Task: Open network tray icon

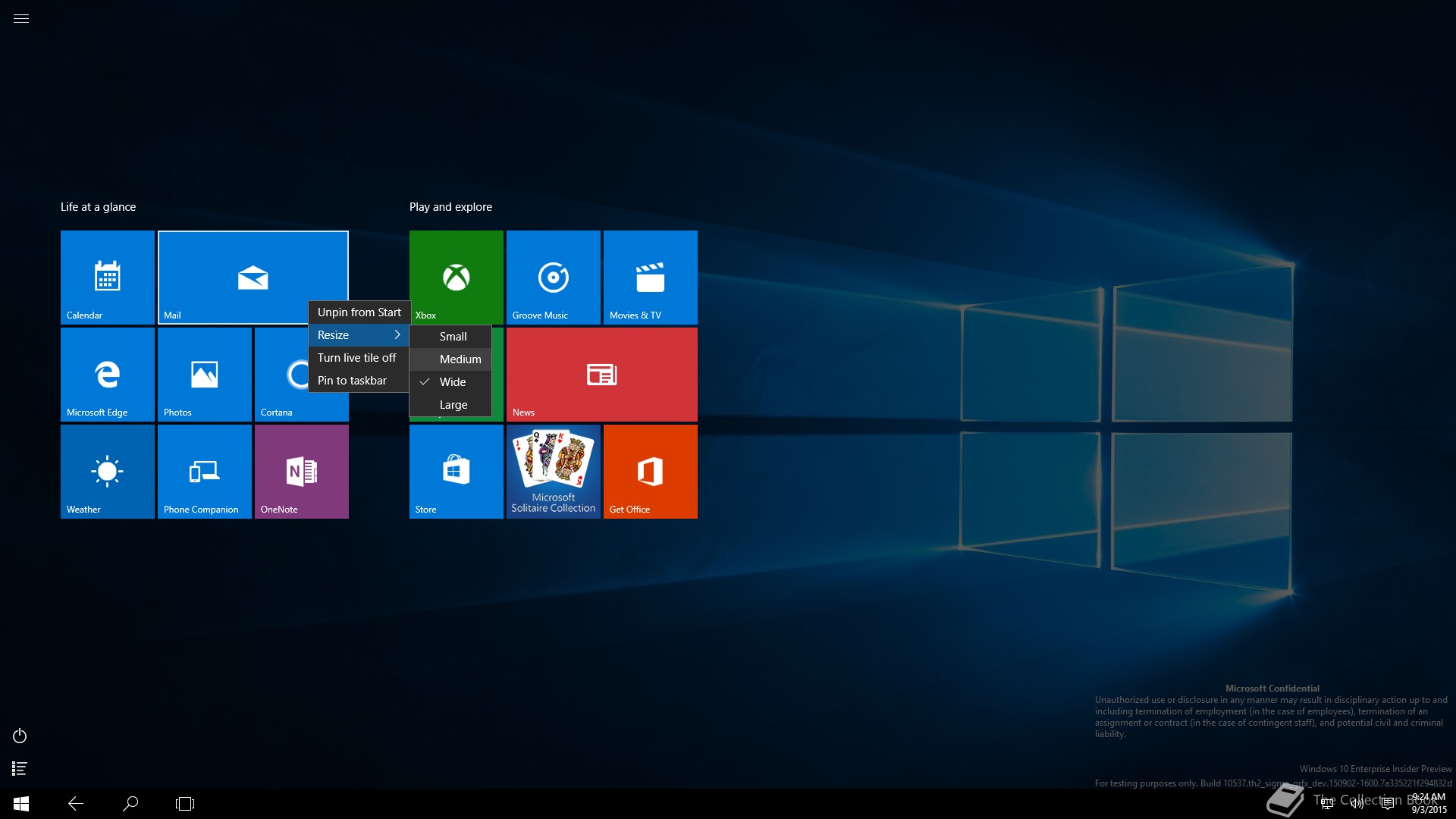Action: pos(1327,804)
